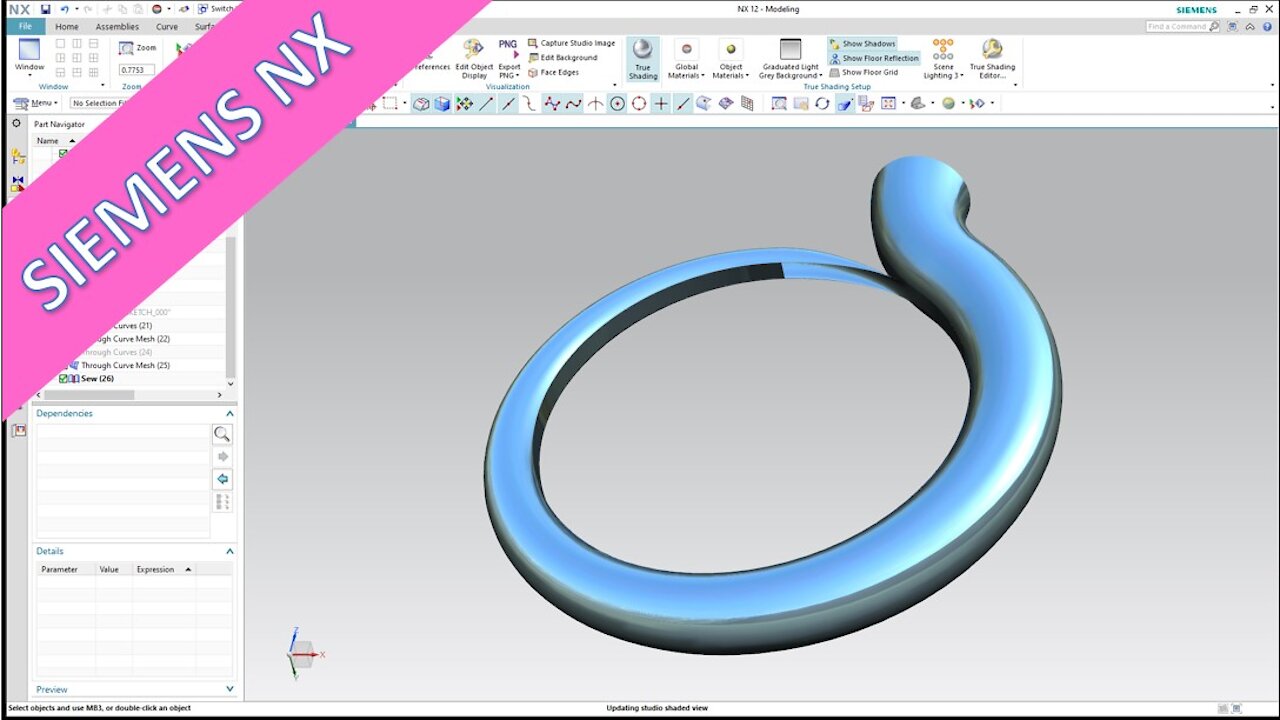The image size is (1280, 720).
Task: Select Through Curve Mesh (25) feature
Action: click(125, 365)
